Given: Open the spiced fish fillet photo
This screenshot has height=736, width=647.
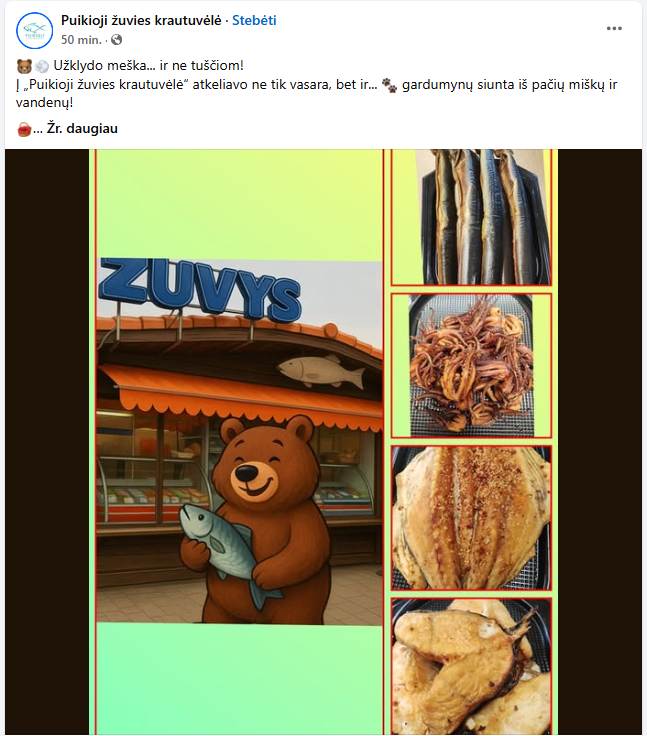Looking at the screenshot, I should coord(471,518).
